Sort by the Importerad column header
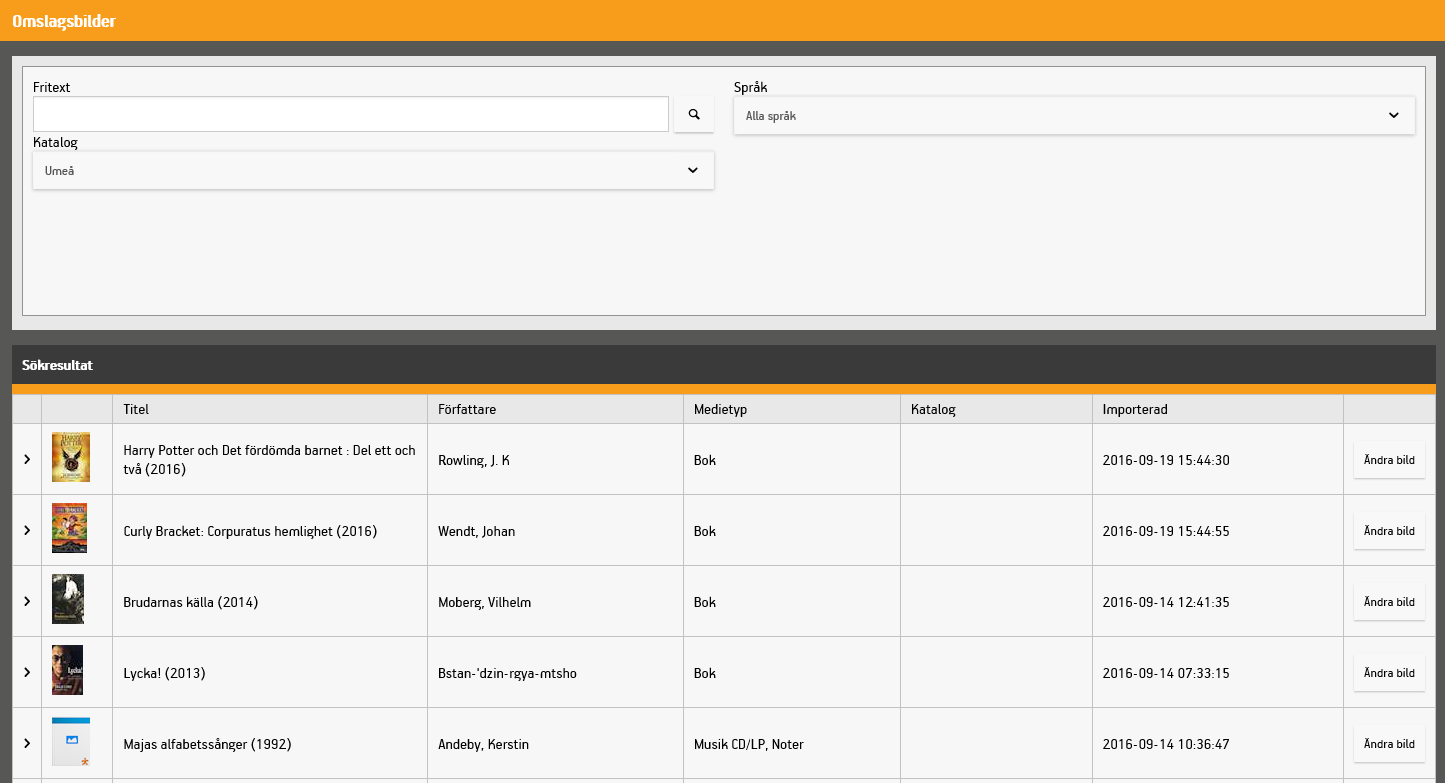The image size is (1445, 783). (1218, 409)
